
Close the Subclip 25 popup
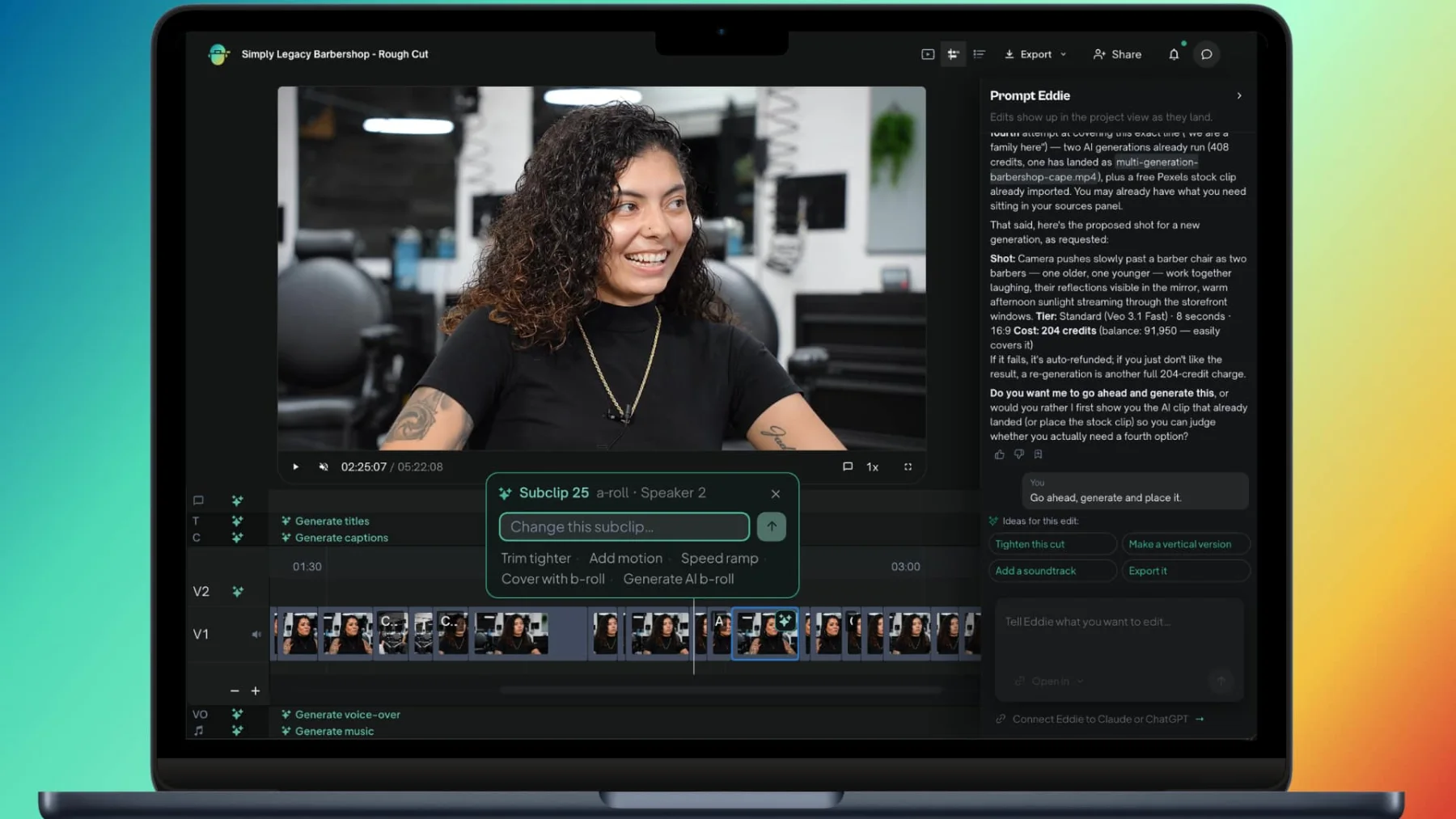pos(776,493)
